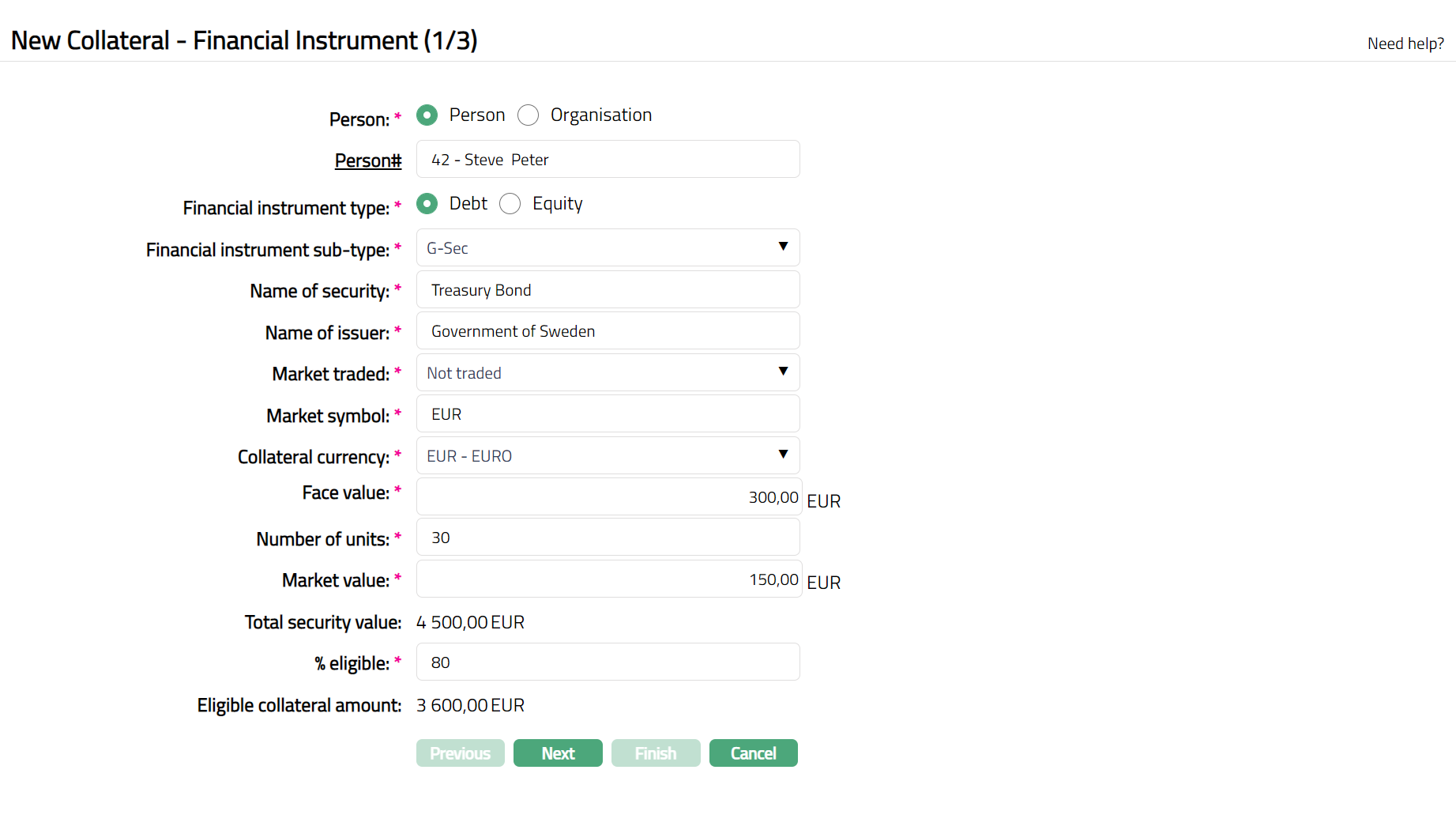
Task: Edit the Name of issuer field
Action: point(608,331)
